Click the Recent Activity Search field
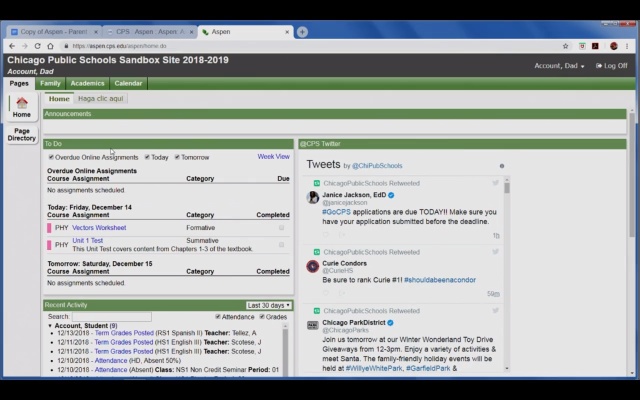Viewport: 640px width, 400px height. pos(112,317)
